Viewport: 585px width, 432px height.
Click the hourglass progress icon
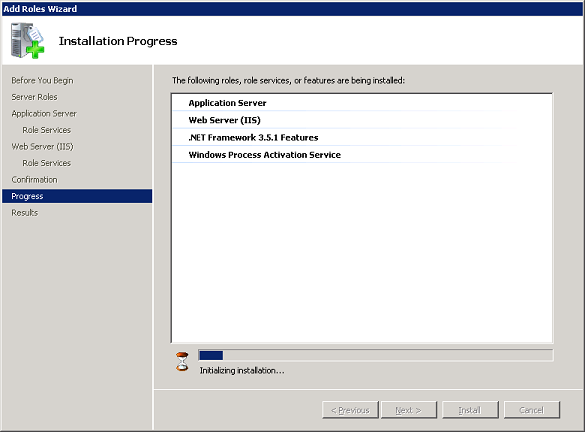pos(182,361)
